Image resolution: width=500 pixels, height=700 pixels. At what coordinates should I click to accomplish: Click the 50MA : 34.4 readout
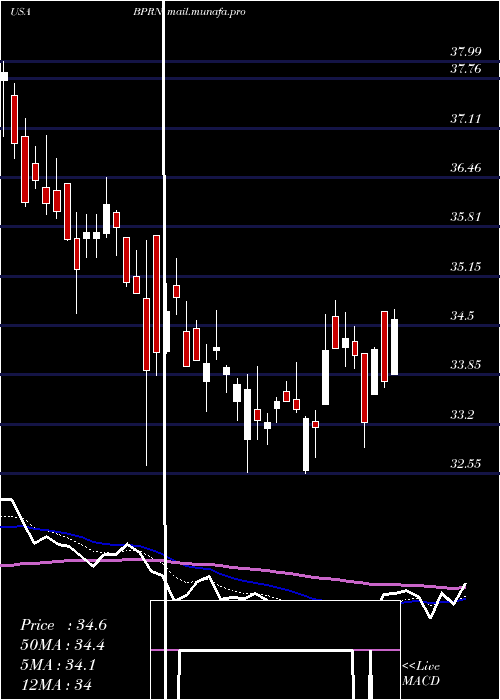63,645
